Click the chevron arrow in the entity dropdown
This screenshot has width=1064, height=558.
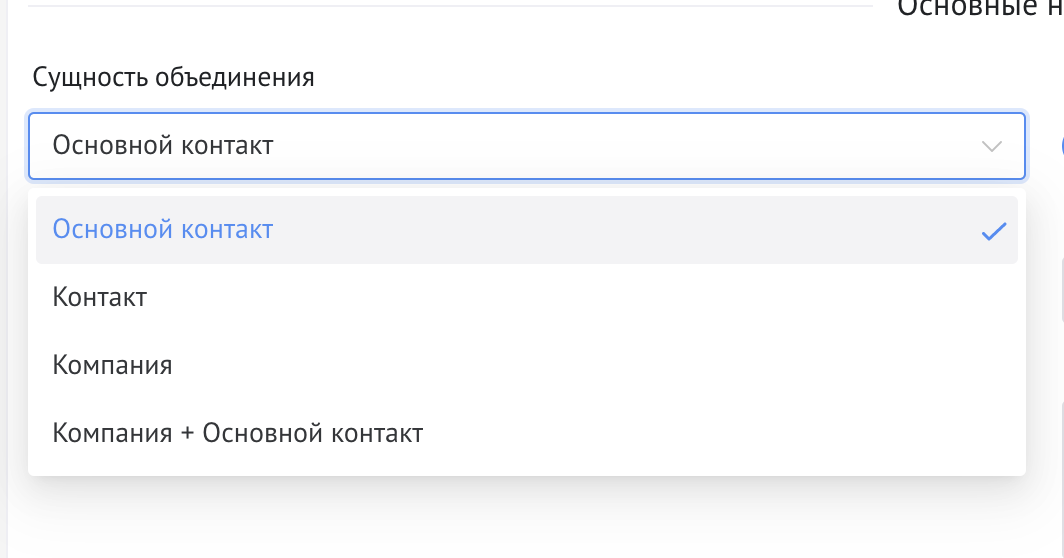click(992, 146)
